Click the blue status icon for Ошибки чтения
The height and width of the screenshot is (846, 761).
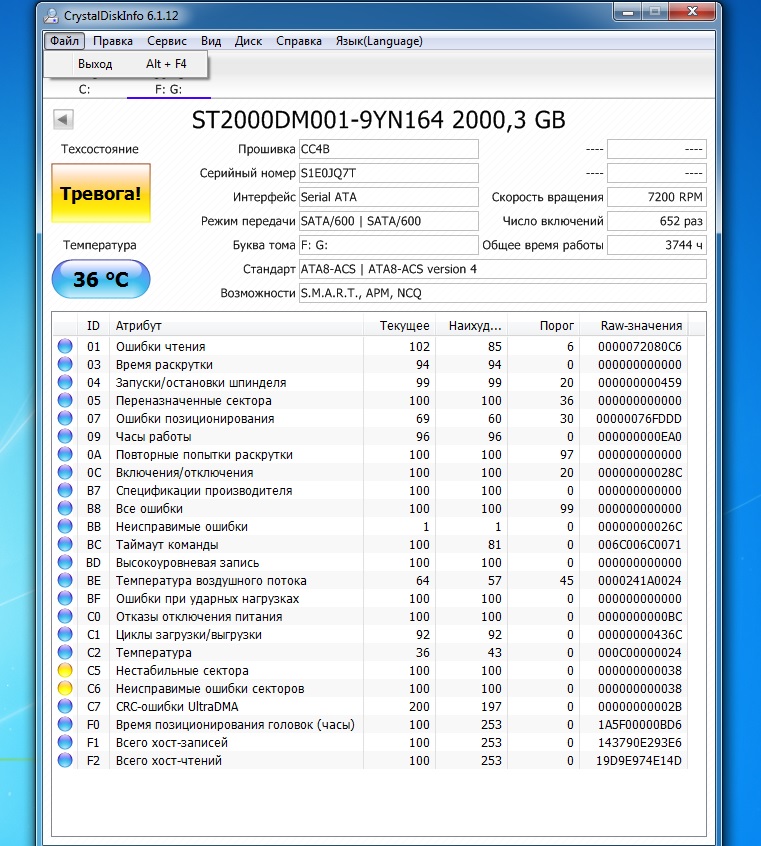(x=65, y=347)
